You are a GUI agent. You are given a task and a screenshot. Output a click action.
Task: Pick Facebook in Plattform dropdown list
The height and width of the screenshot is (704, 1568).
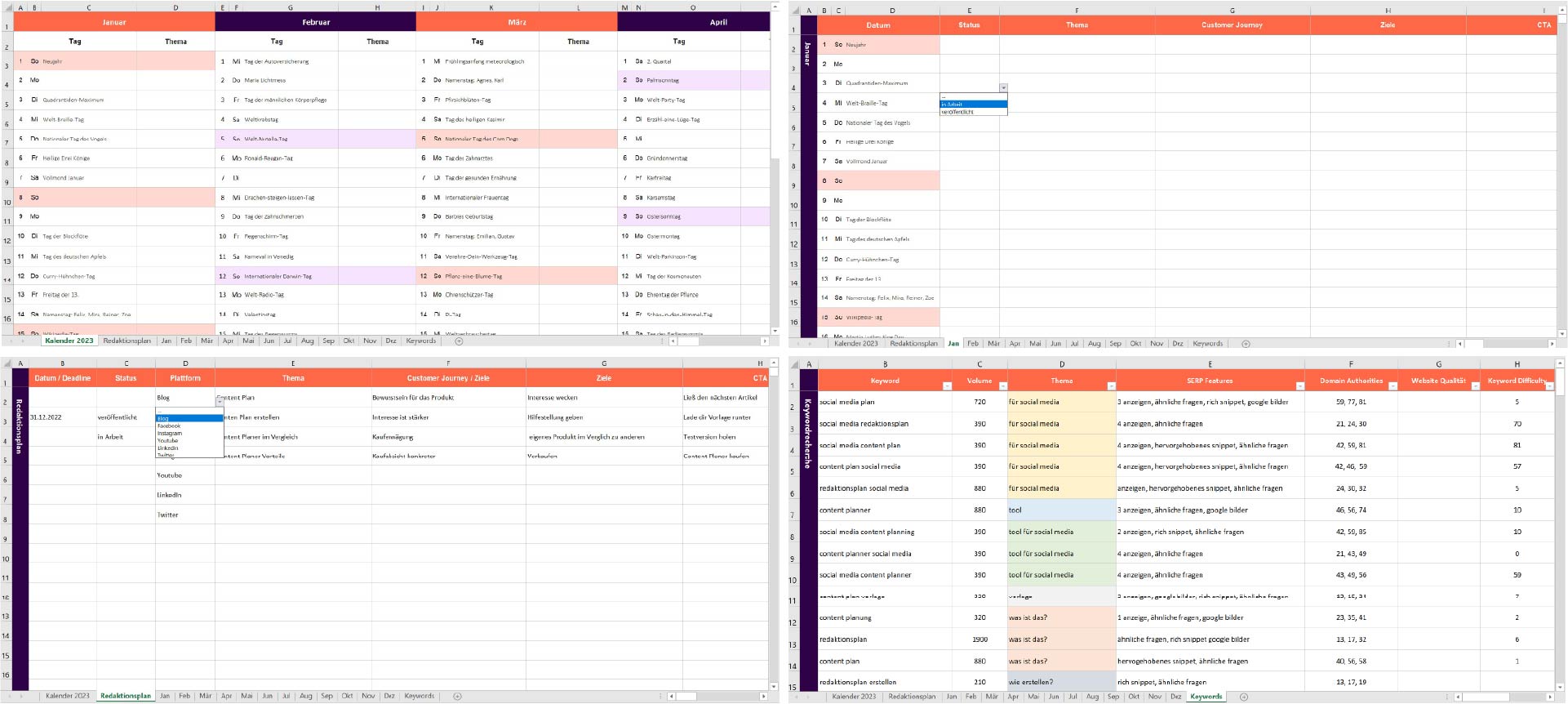pos(189,426)
